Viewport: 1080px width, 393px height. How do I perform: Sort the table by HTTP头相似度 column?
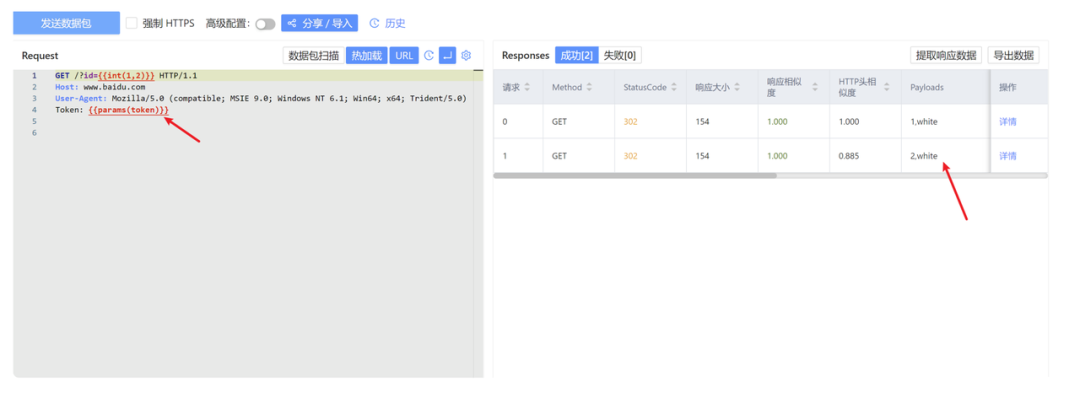pos(886,87)
